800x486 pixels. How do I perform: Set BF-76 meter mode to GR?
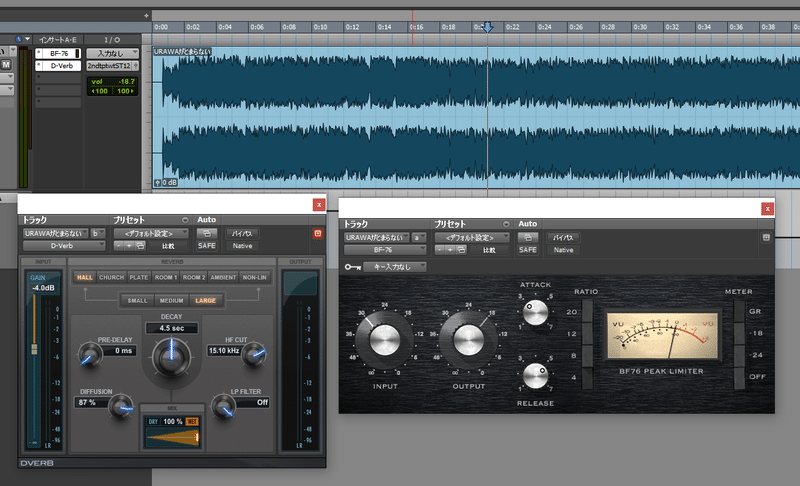(739, 311)
